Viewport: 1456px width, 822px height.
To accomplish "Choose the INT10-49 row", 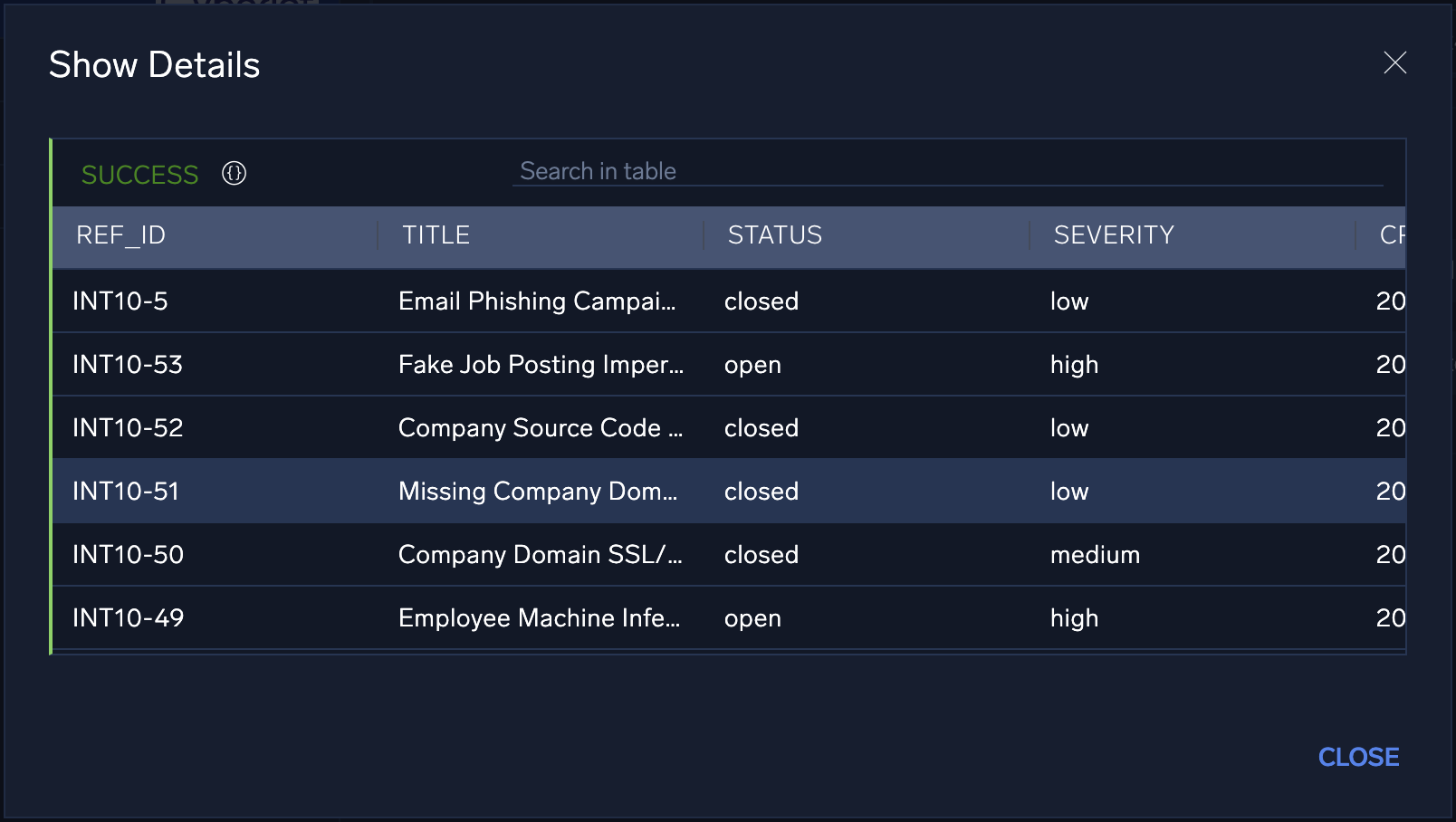I will (x=128, y=618).
